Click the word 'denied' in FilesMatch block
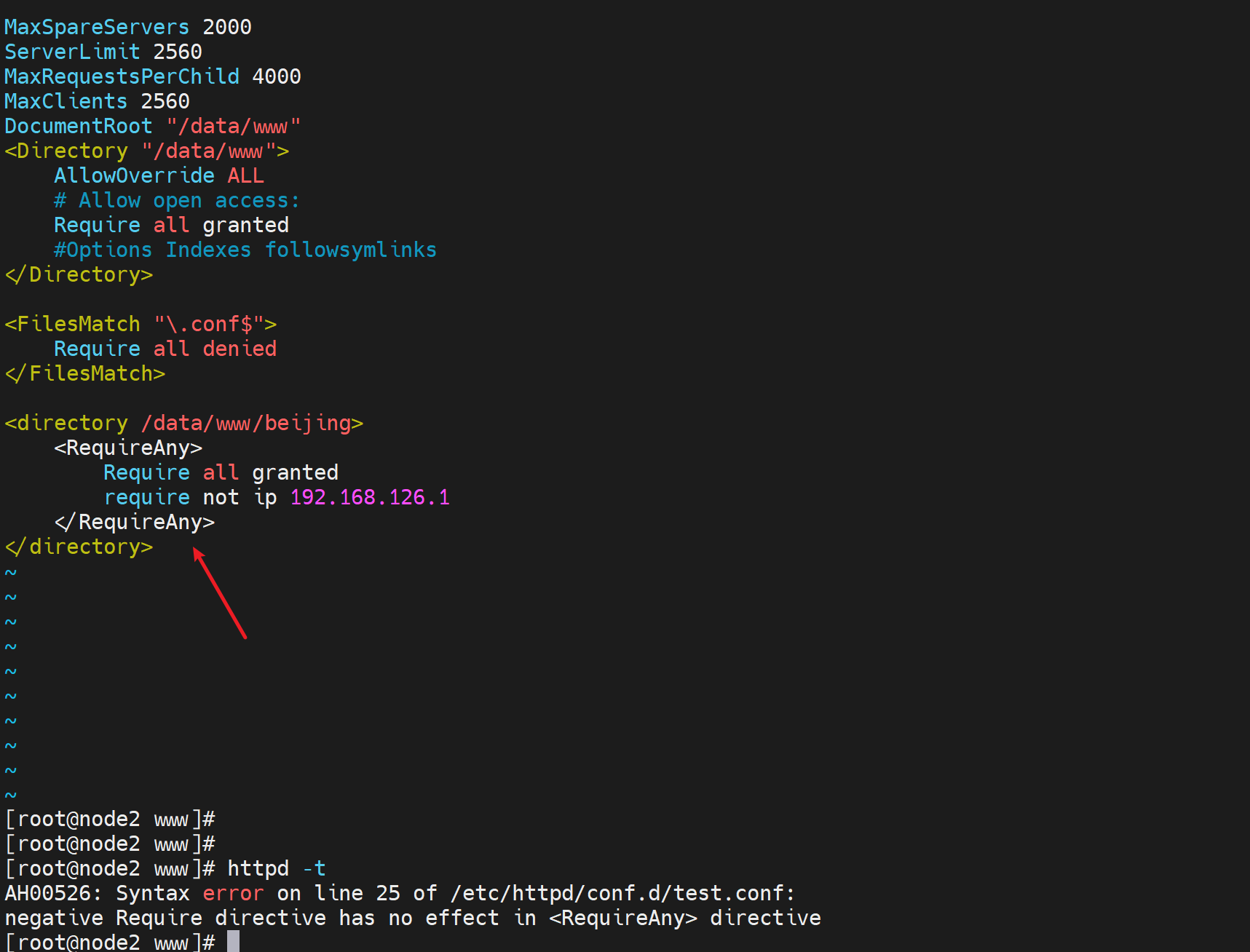Screen dimensions: 1250x952 (x=240, y=349)
